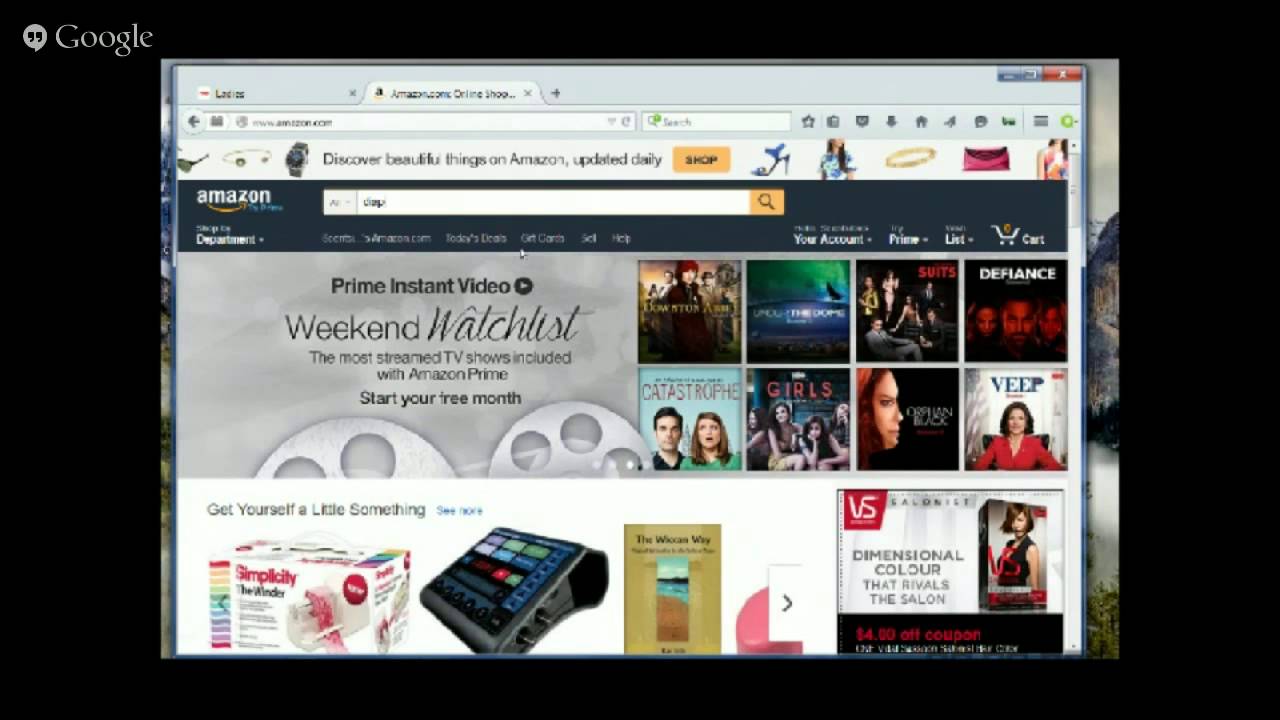Open the Sell link
The image size is (1280, 720).
(588, 238)
